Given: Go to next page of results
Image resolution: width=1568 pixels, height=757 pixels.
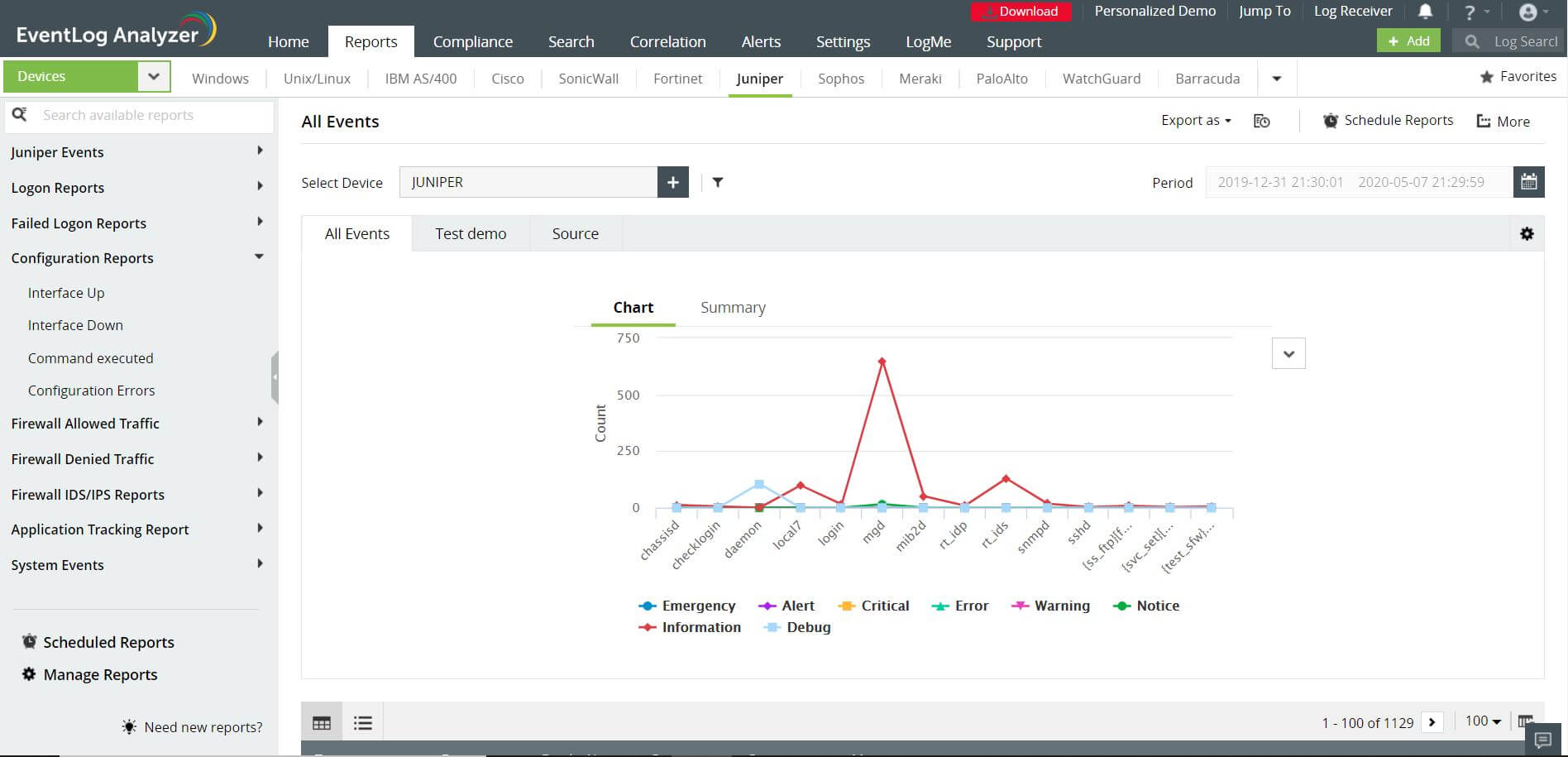Looking at the screenshot, I should [1432, 722].
